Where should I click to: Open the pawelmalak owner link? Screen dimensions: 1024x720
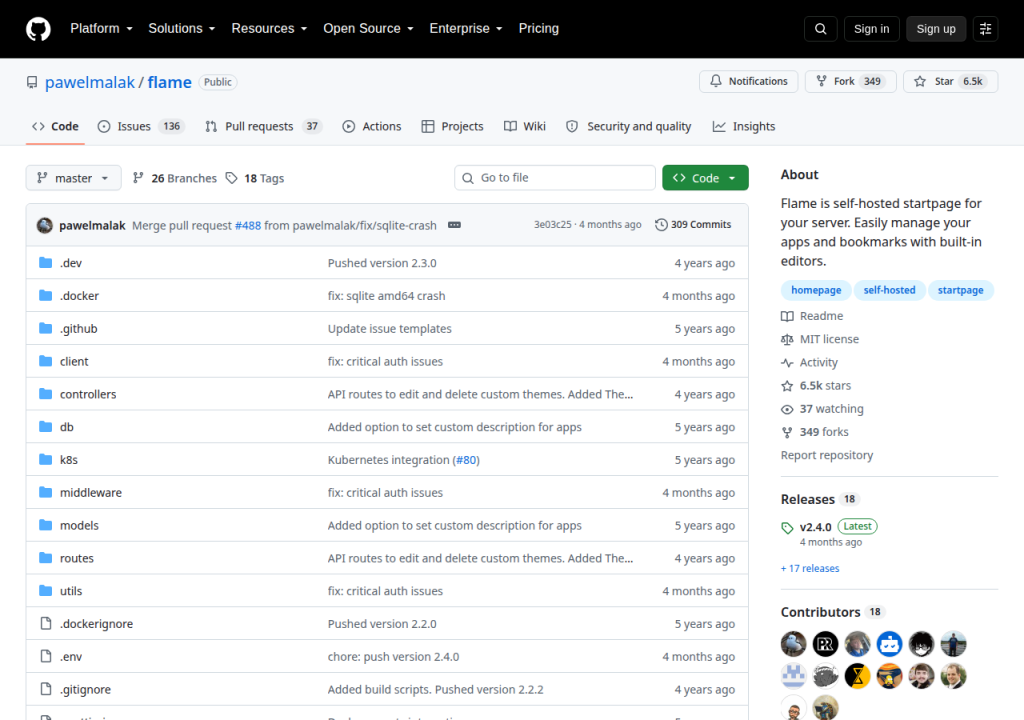coord(90,82)
